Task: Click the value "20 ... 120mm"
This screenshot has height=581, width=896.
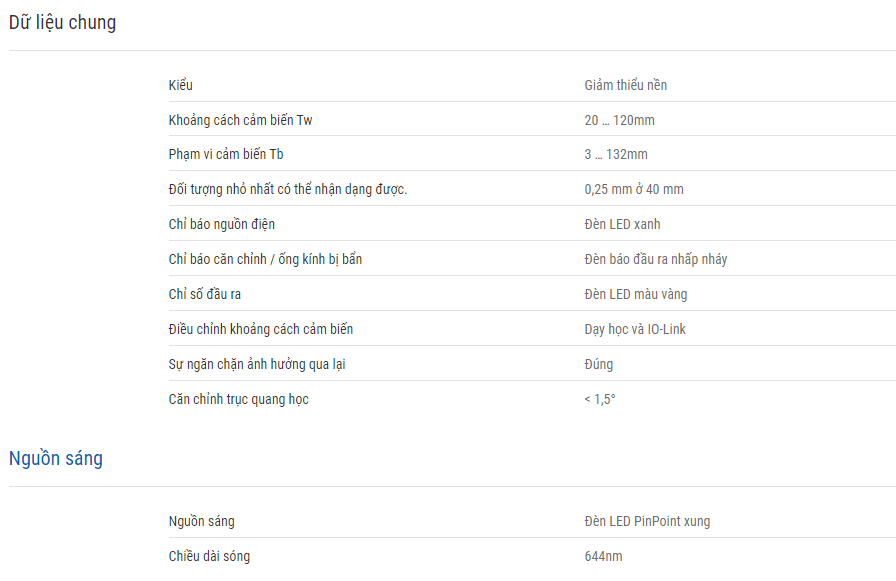Action: click(619, 120)
